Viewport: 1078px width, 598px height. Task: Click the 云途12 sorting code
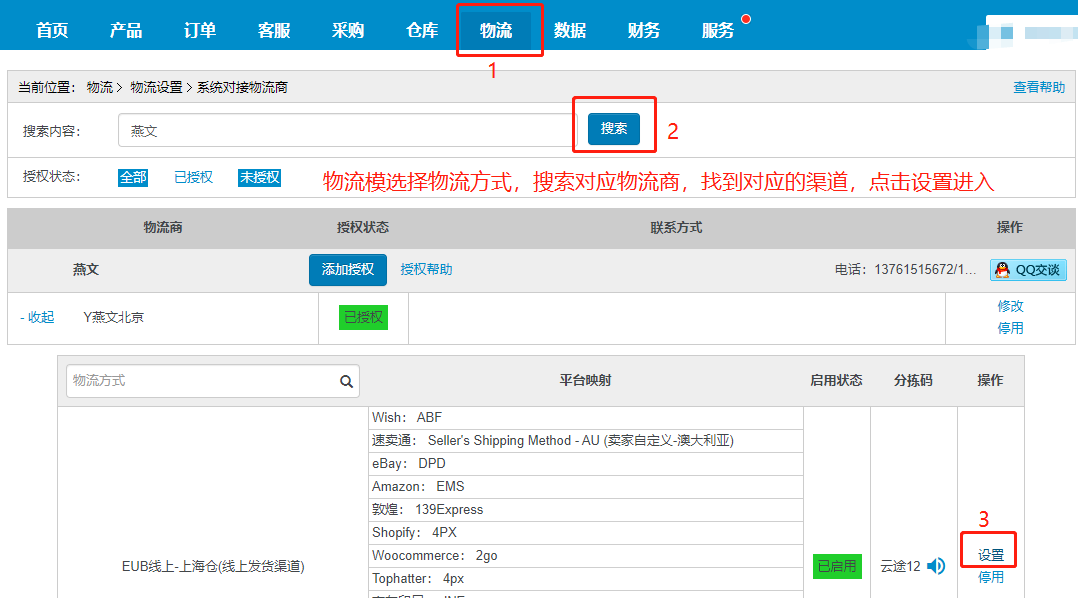(x=900, y=566)
